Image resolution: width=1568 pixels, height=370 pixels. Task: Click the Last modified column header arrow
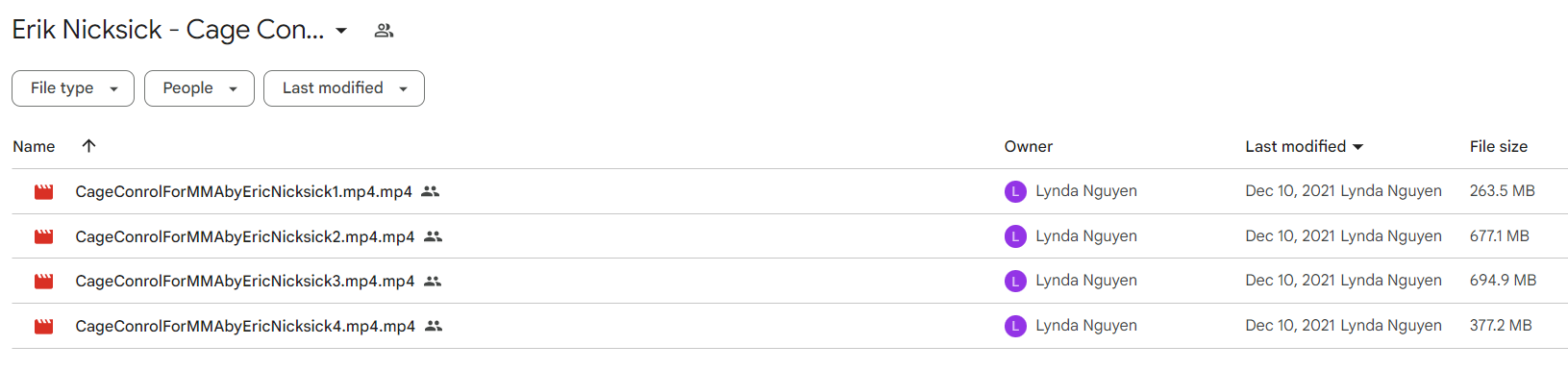pos(1358,147)
